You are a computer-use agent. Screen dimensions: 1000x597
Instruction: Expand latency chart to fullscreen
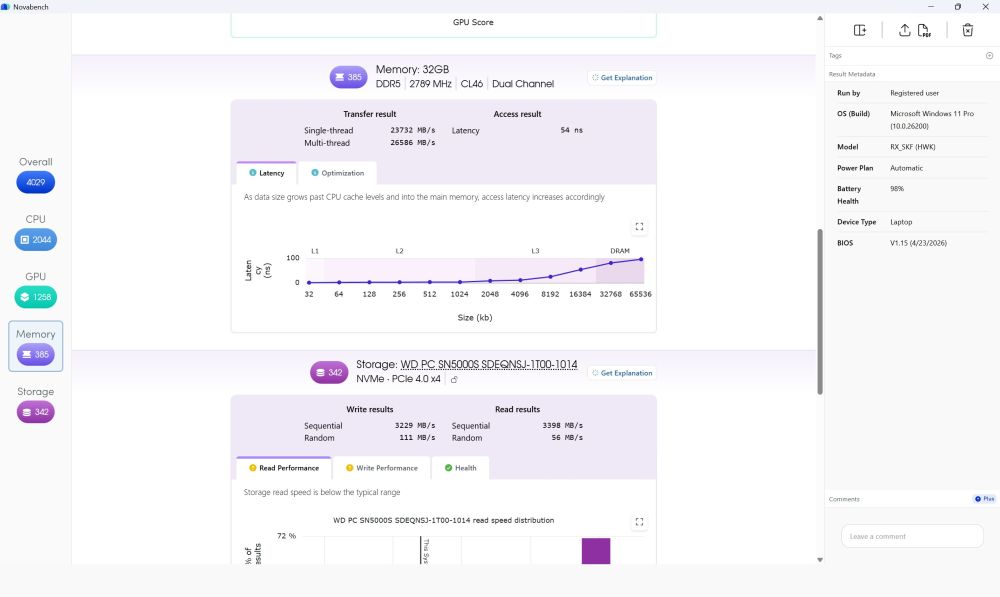point(639,226)
